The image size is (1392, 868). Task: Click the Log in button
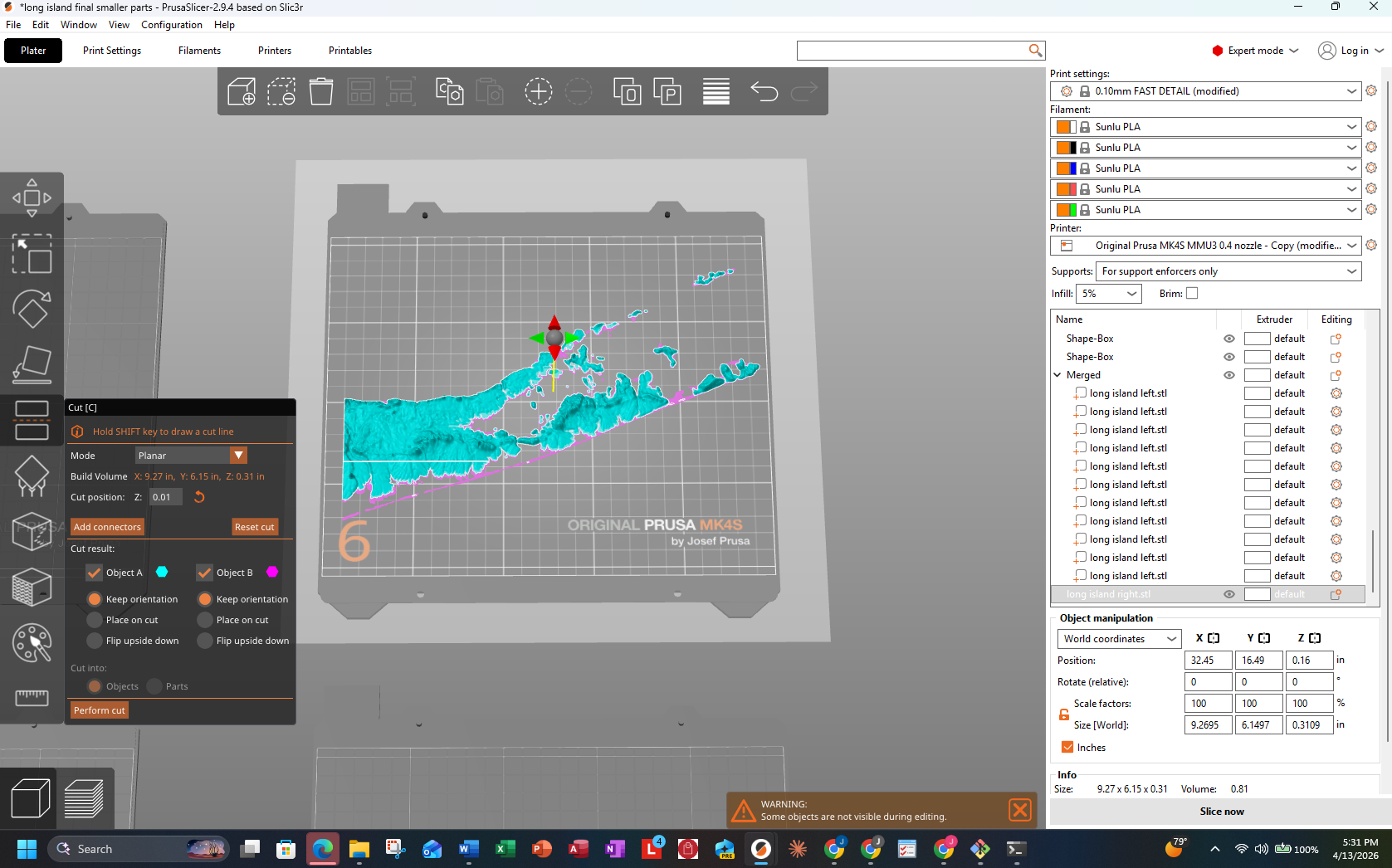point(1351,51)
